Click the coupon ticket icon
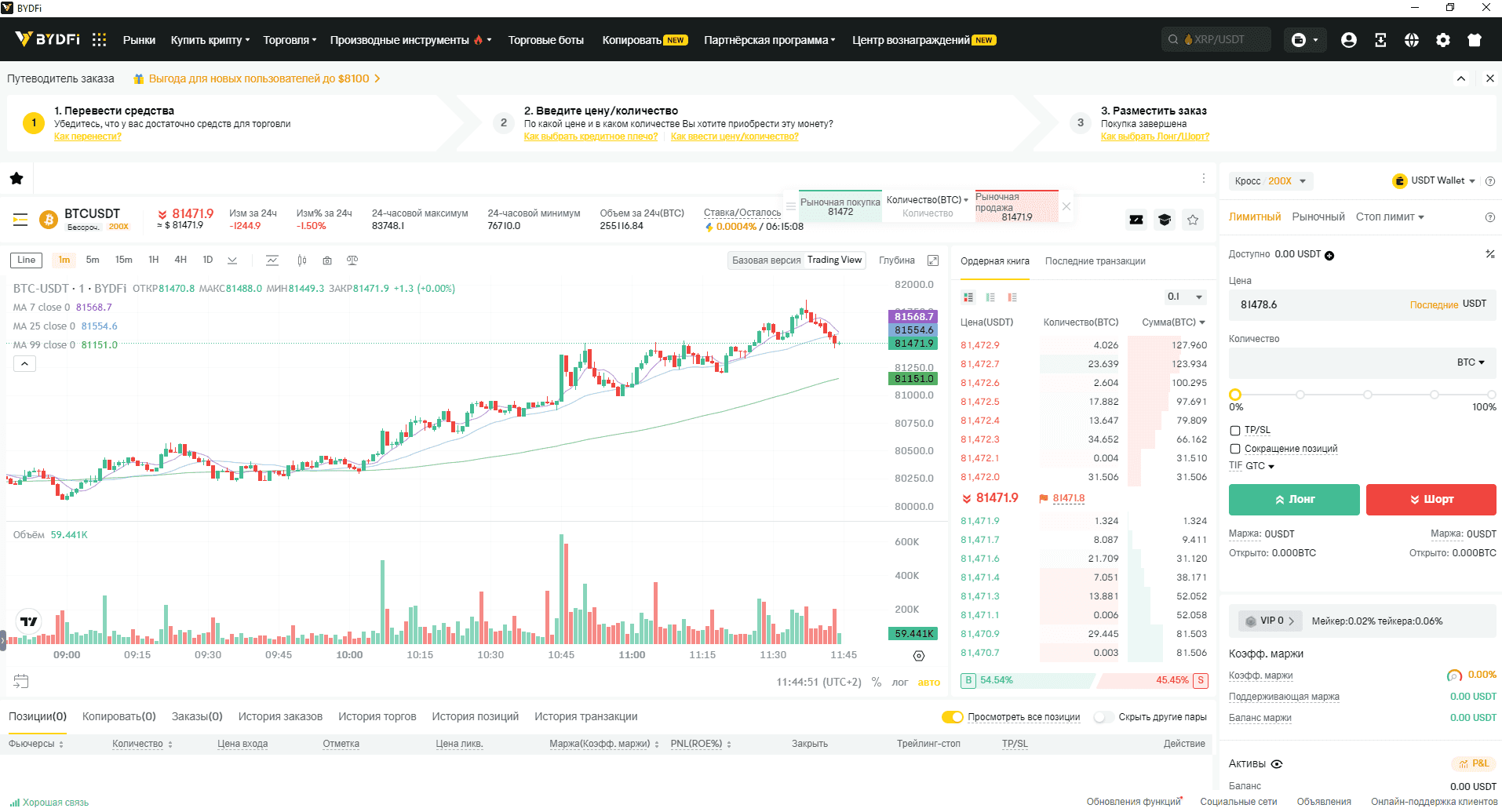Image resolution: width=1502 pixels, height=812 pixels. point(1136,220)
